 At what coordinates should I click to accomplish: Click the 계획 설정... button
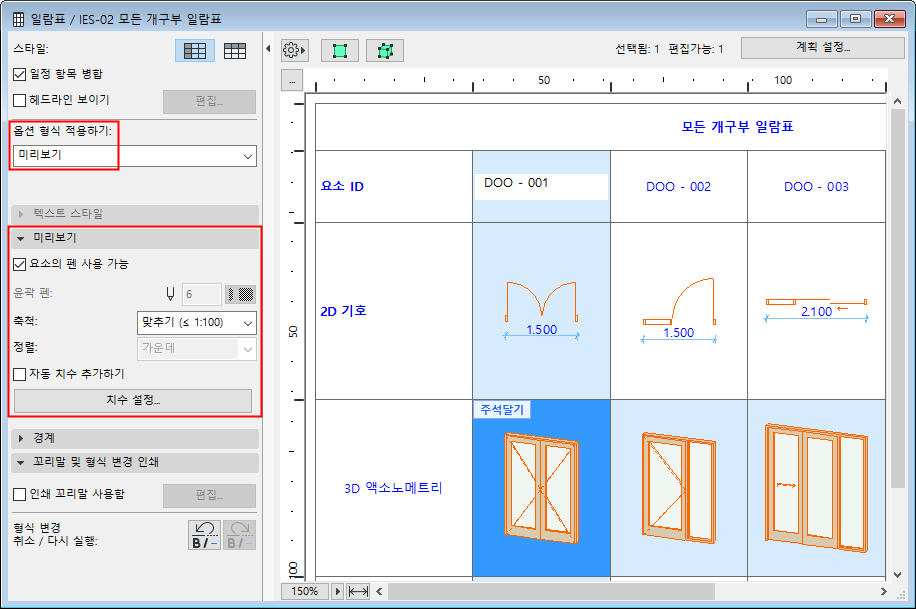coord(823,48)
